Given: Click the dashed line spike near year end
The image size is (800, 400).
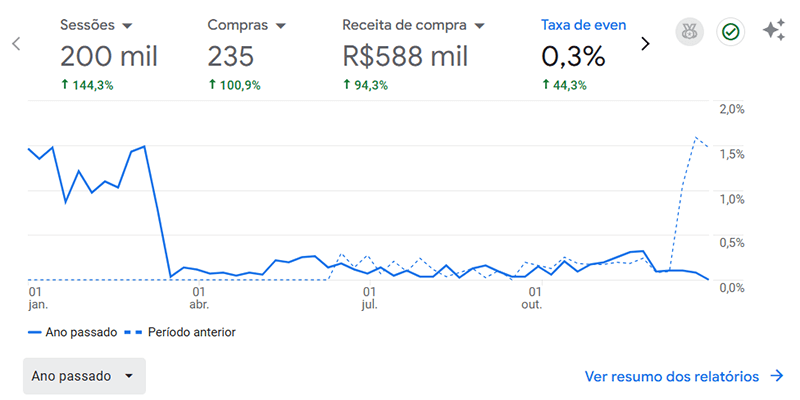Looking at the screenshot, I should 695,137.
